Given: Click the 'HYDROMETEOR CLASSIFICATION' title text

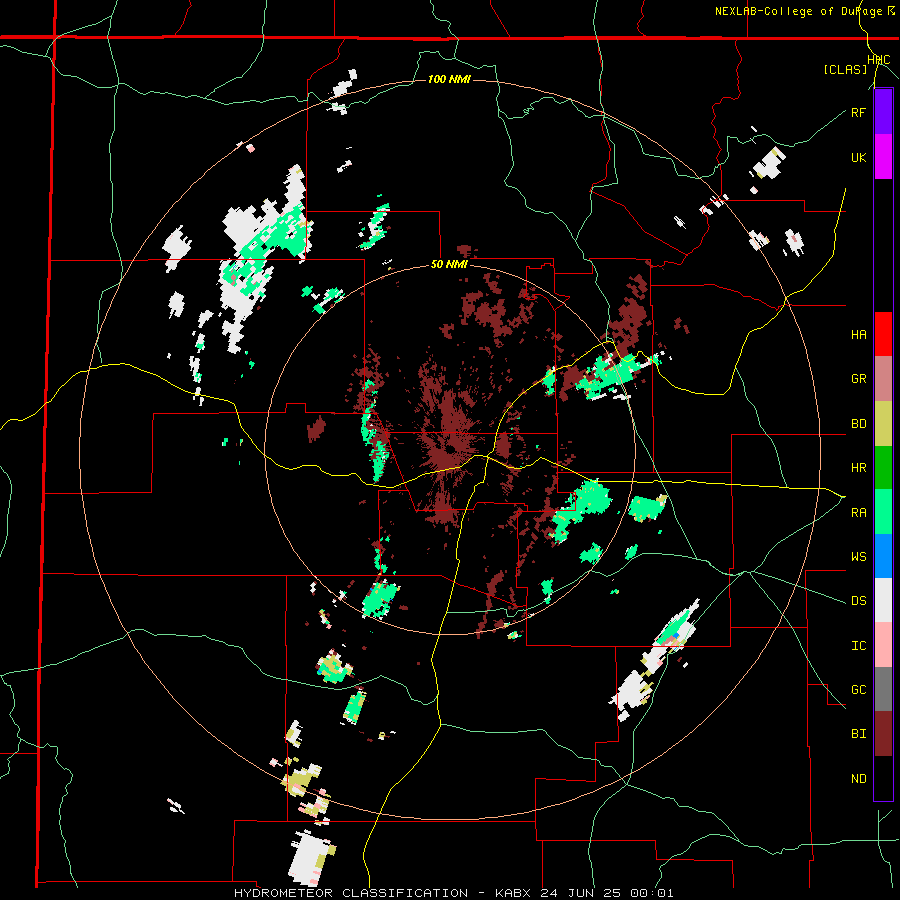Looking at the screenshot, I should (x=350, y=893).
